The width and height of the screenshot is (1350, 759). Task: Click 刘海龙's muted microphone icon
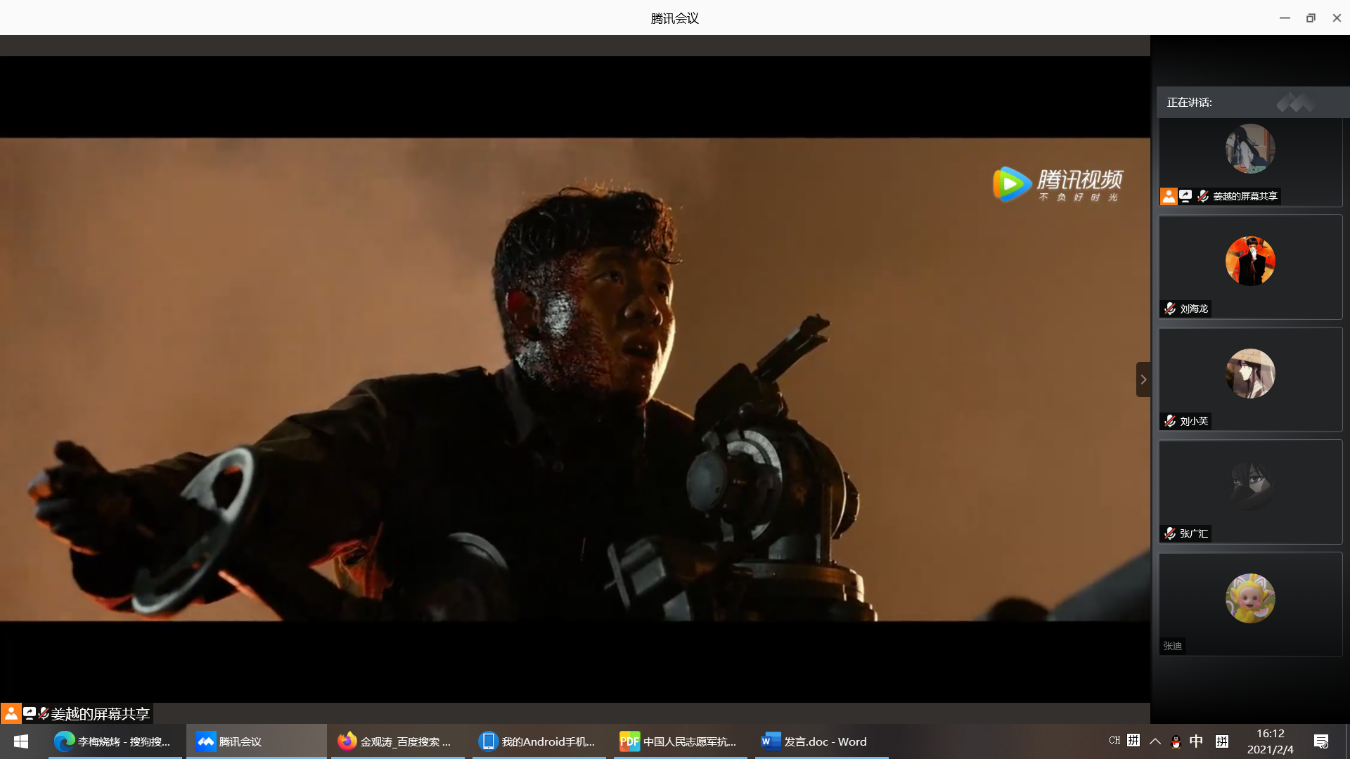(x=1169, y=309)
